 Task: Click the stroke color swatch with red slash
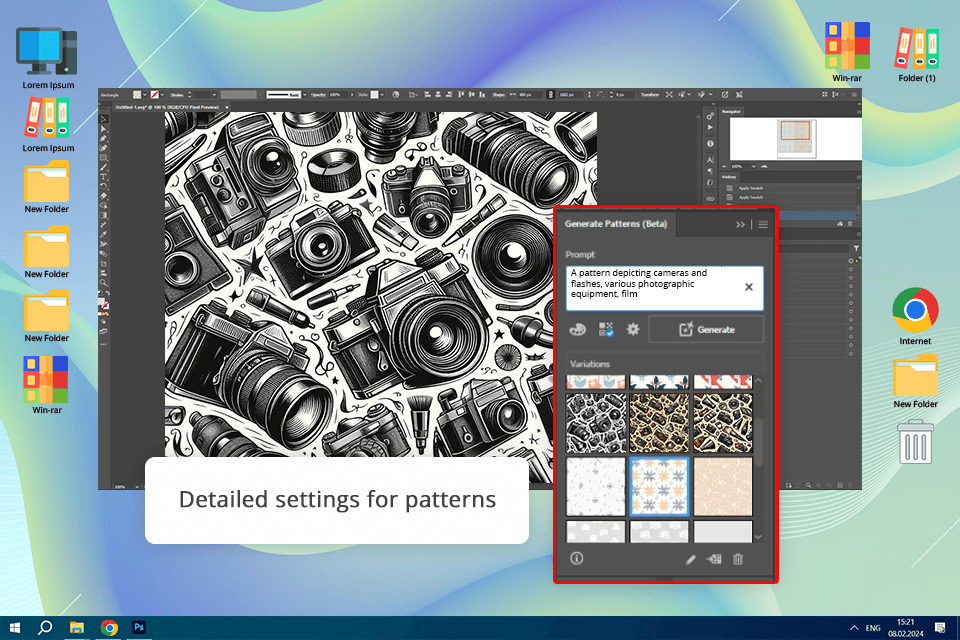click(x=154, y=94)
